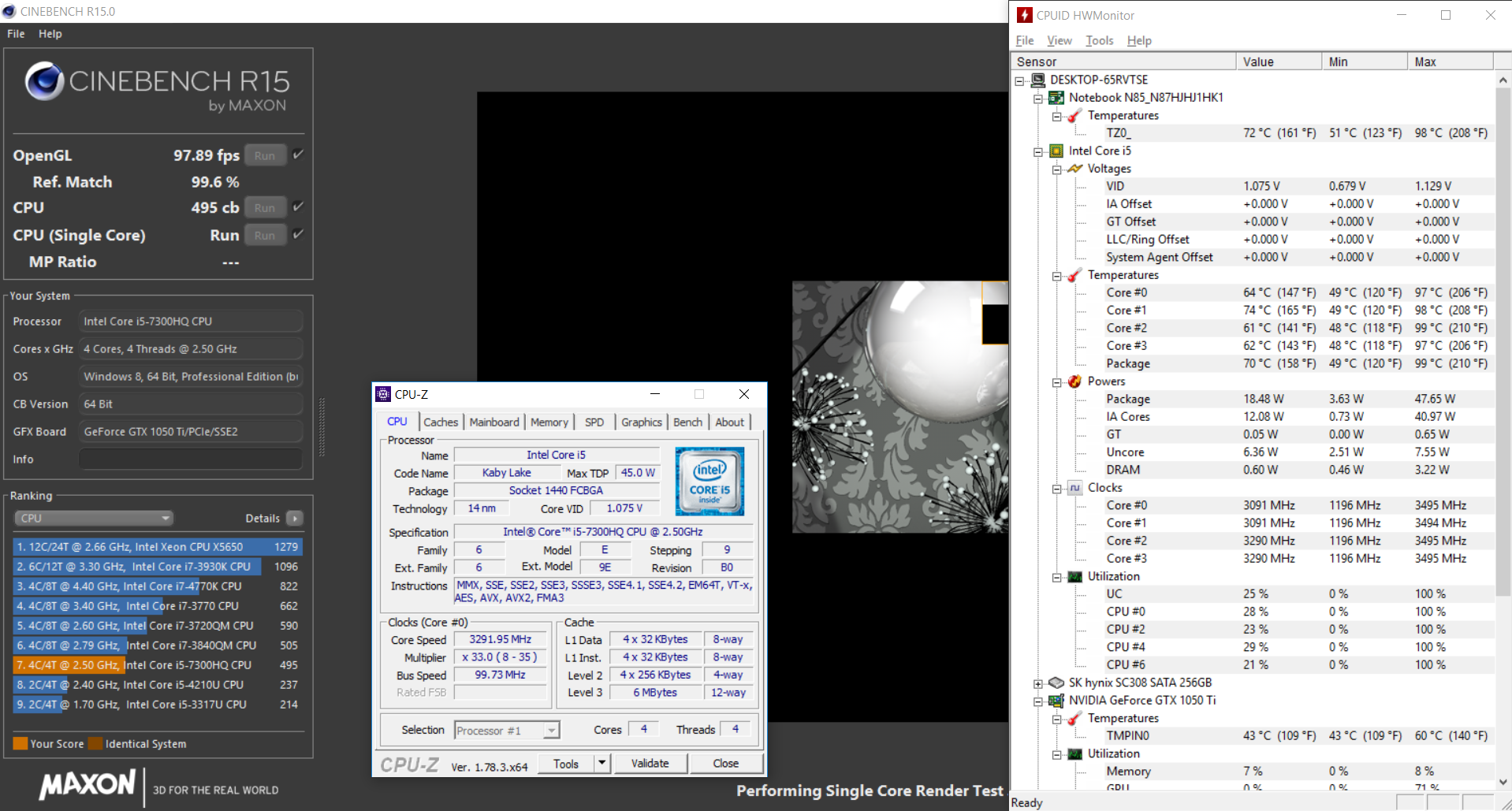Viewport: 1512px width, 811px height.
Task: Click the Close button in CPU-Z
Action: tap(726, 763)
